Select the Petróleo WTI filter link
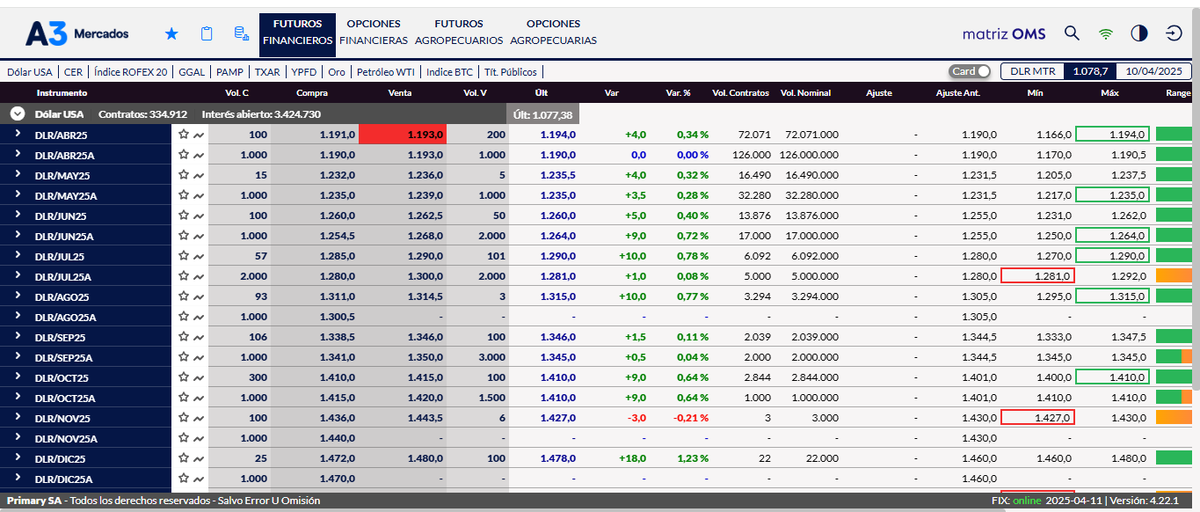 [x=385, y=72]
